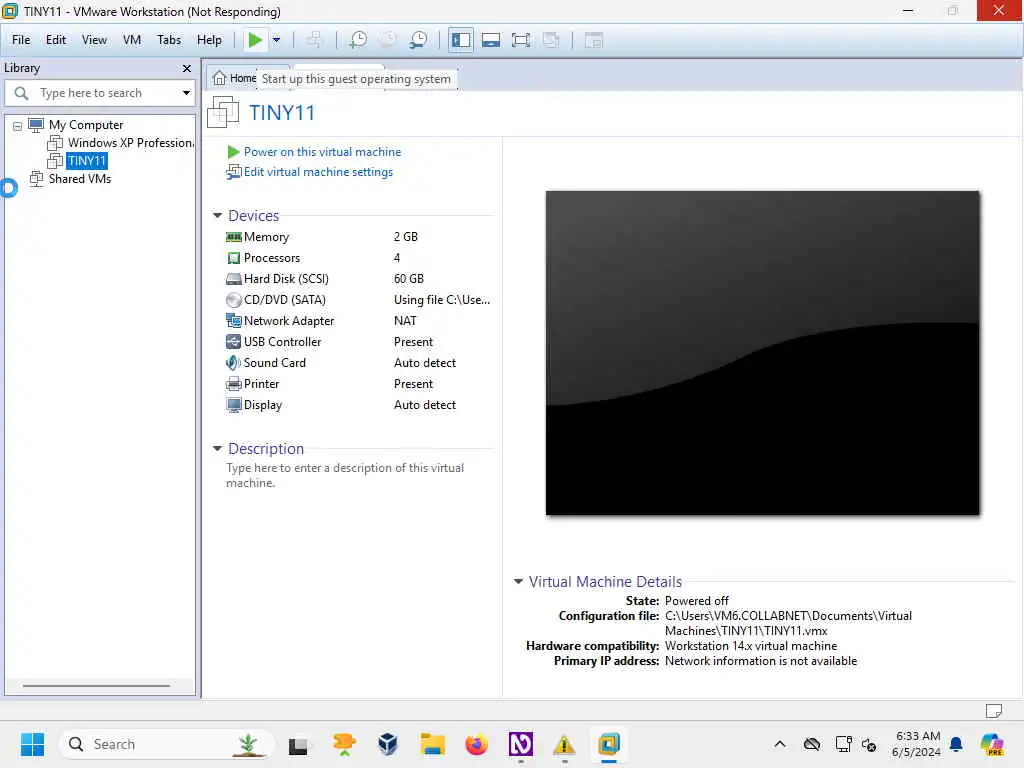The width and height of the screenshot is (1024, 768).
Task: Toggle the library sidebar view icon
Action: [460, 40]
